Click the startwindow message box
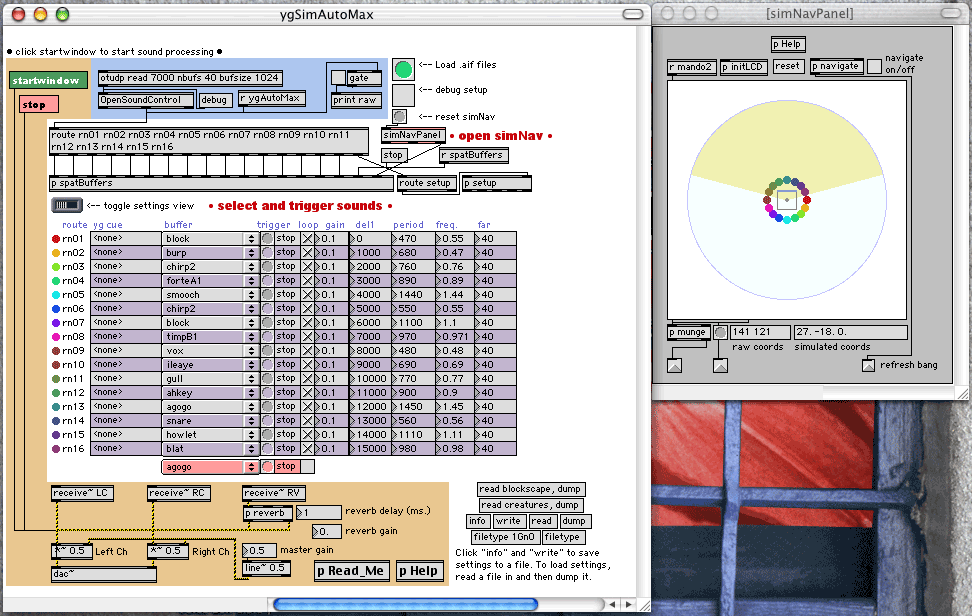This screenshot has width=972, height=616. pyautogui.click(x=48, y=81)
